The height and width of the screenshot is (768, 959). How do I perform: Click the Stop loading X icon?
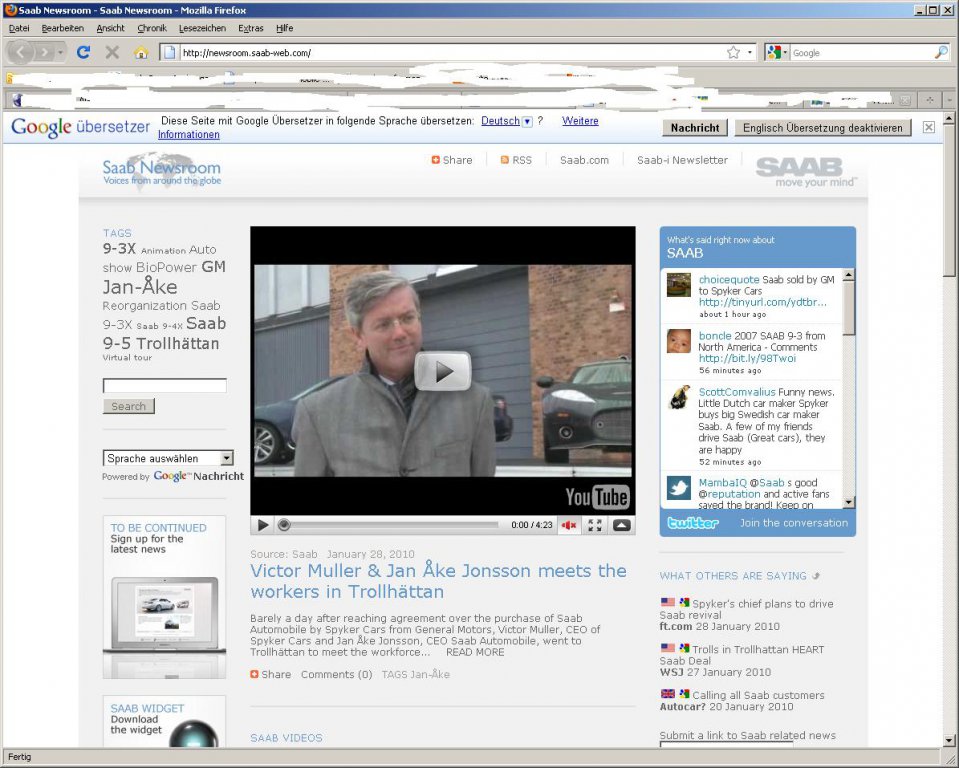tap(112, 53)
